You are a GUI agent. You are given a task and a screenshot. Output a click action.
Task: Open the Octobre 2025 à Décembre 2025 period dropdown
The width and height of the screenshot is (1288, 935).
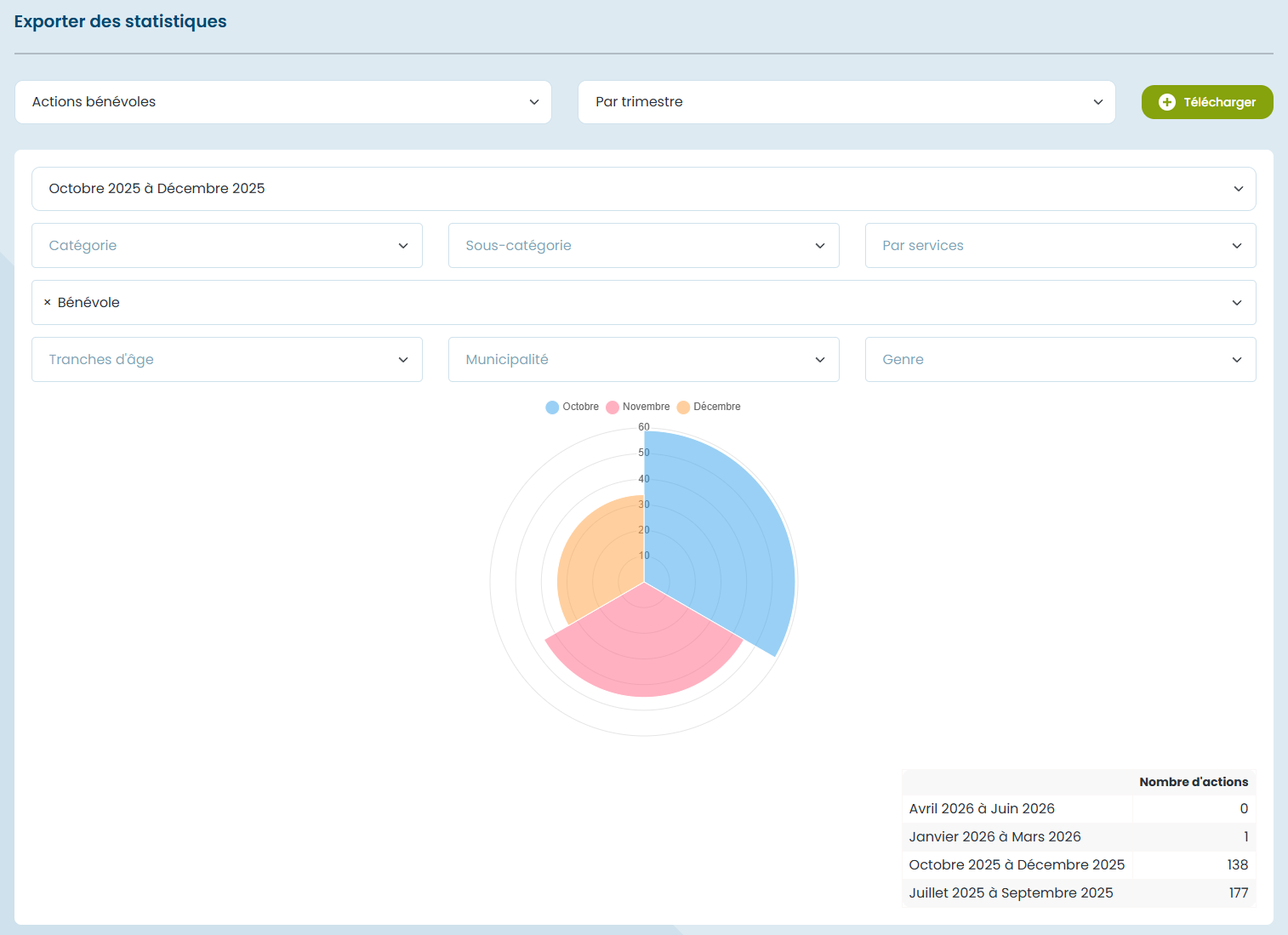tap(643, 189)
